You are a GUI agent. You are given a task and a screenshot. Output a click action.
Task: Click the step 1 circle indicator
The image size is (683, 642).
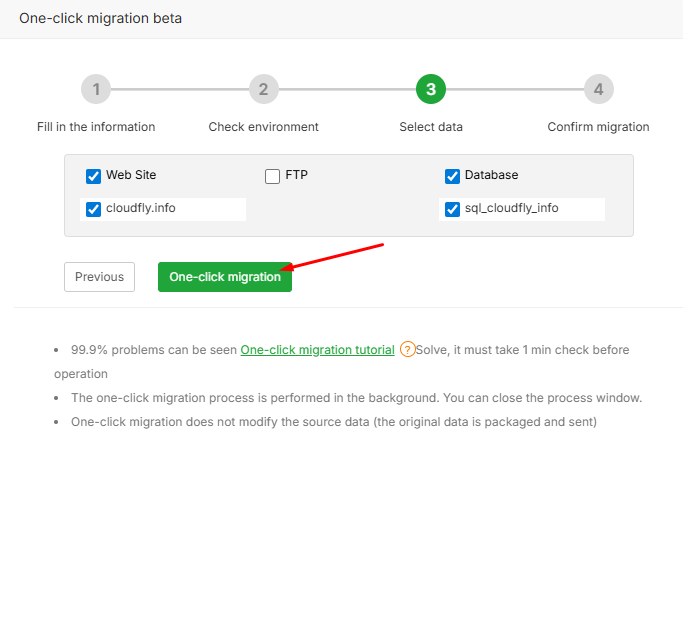click(x=96, y=89)
